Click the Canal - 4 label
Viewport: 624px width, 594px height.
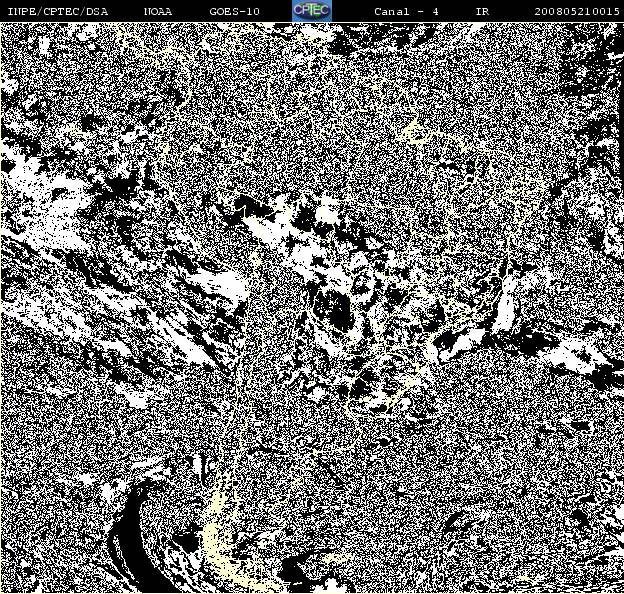pos(406,12)
